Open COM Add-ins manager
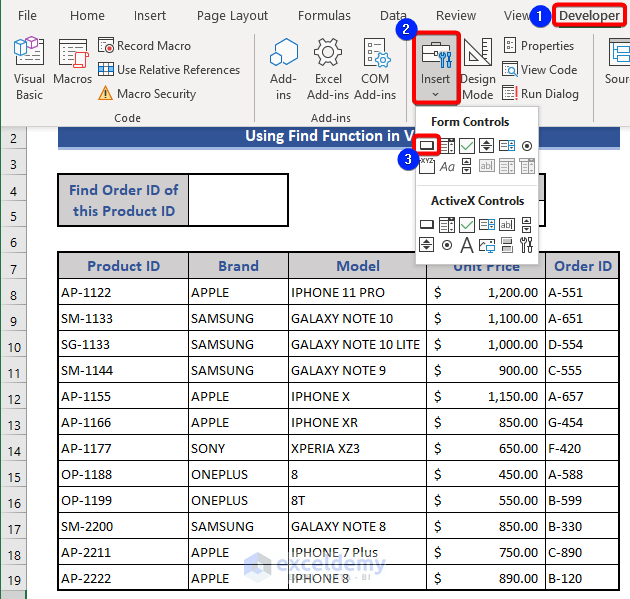 point(375,69)
